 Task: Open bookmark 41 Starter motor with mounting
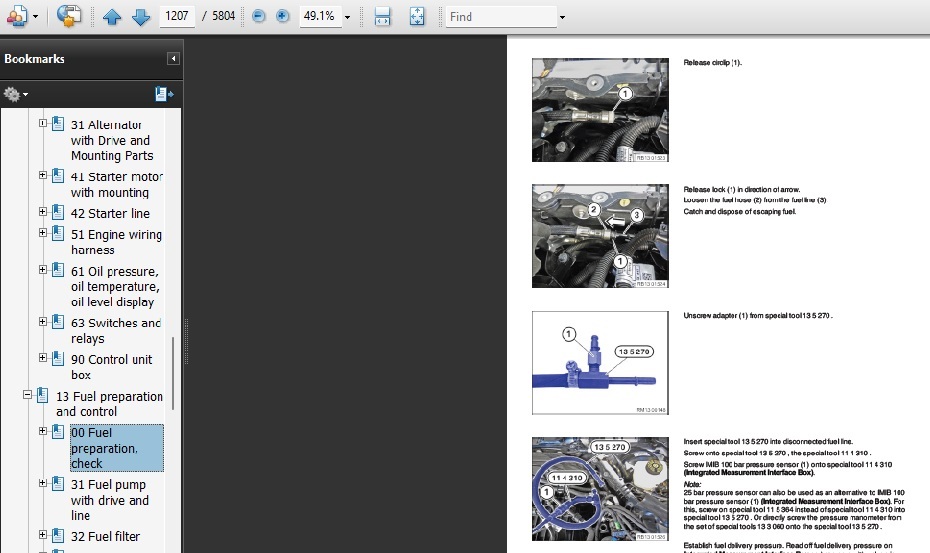coord(116,185)
